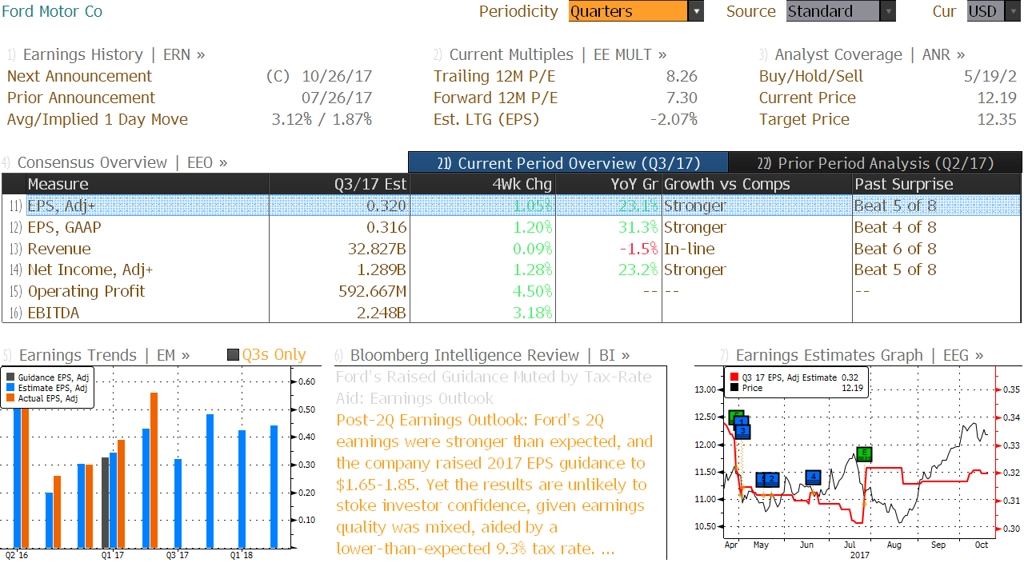This screenshot has width=1024, height=563.
Task: Click the Current Price value 12.19
Action: point(997,98)
